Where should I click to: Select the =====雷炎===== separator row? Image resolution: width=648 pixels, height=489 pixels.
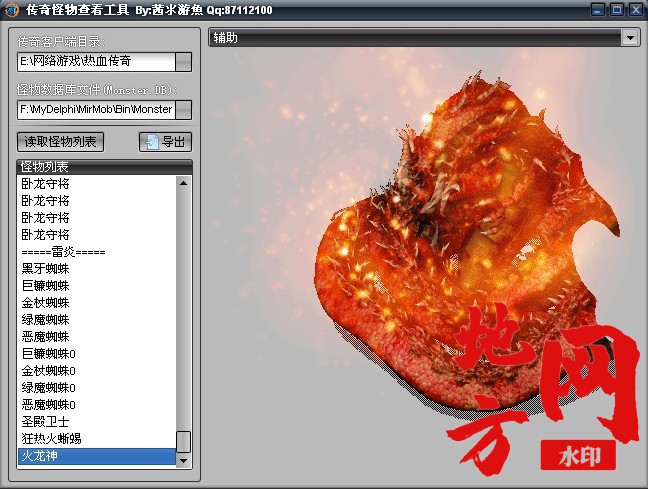coord(97,252)
